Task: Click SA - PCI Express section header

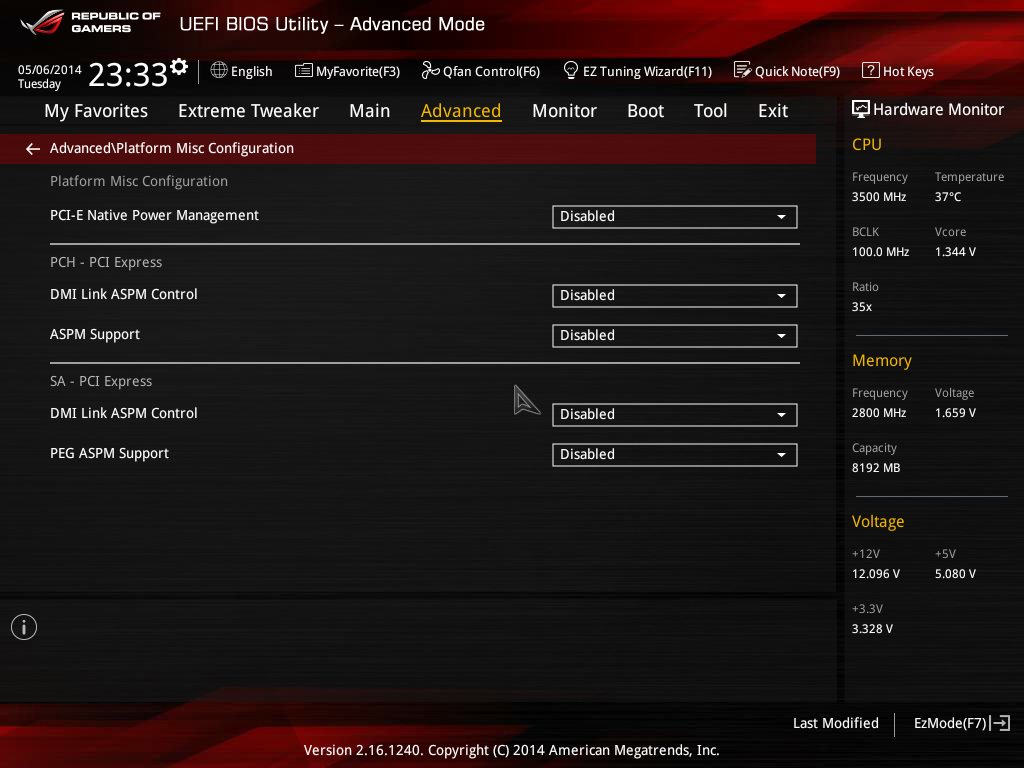Action: [101, 381]
